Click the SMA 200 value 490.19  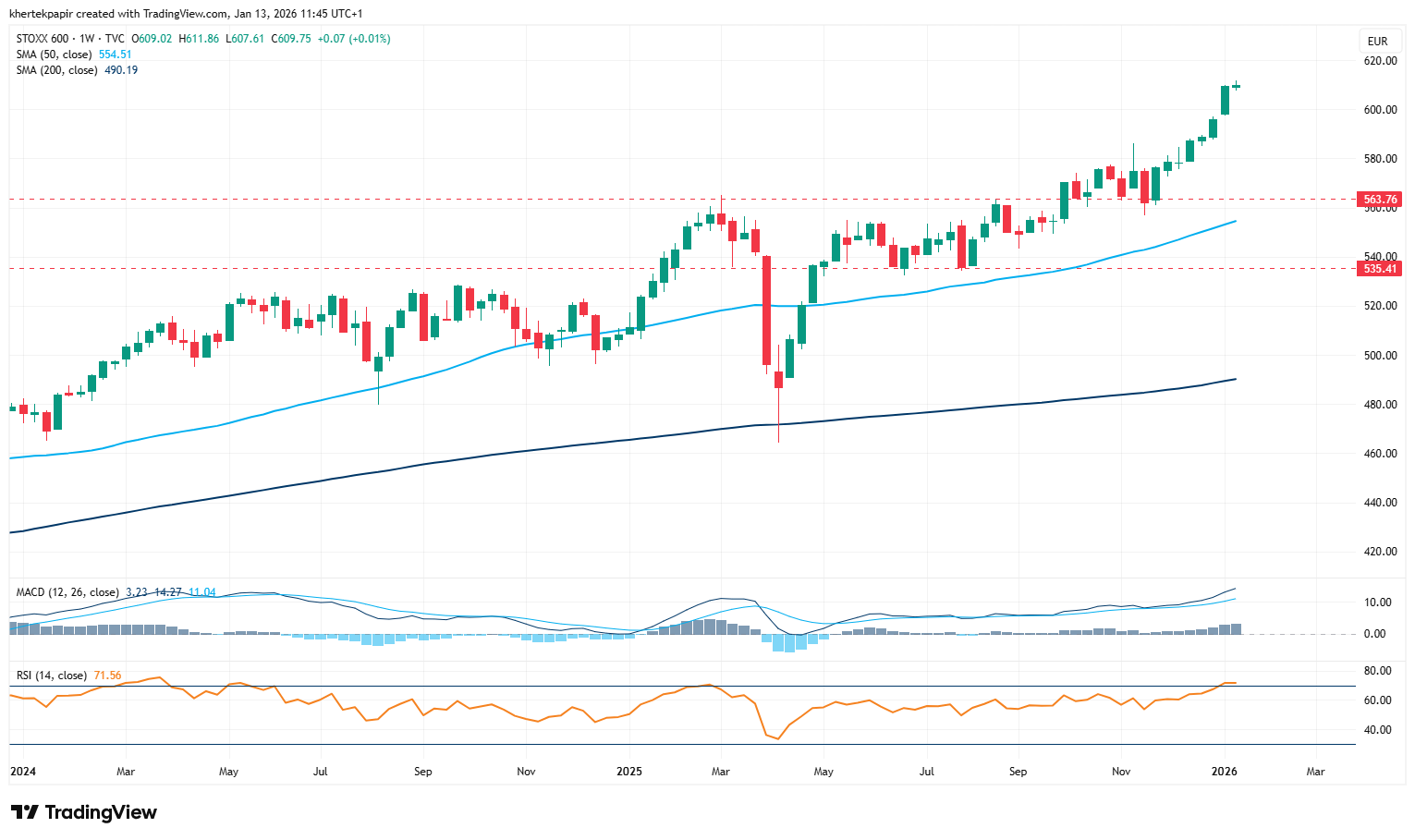[121, 70]
